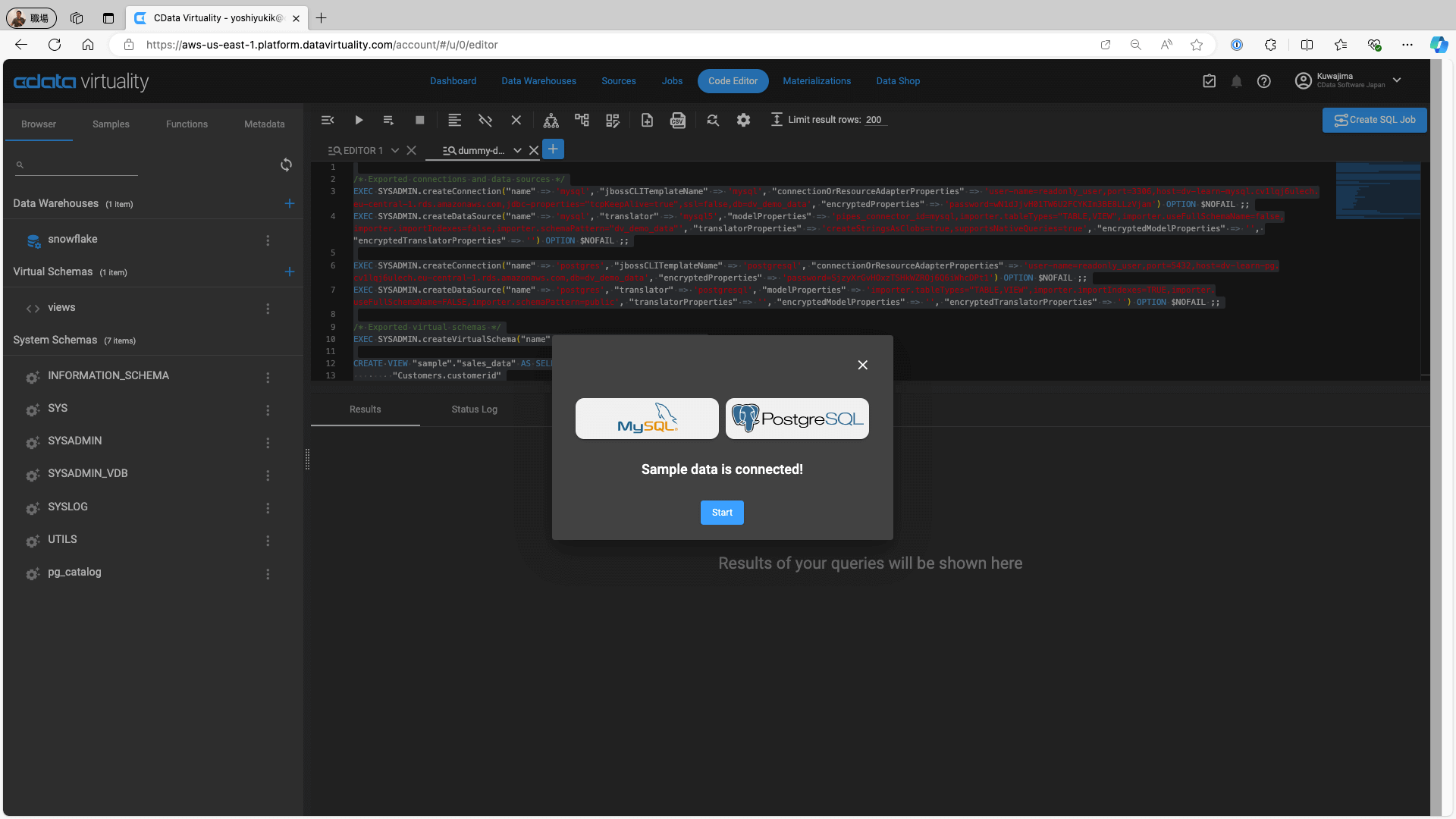The height and width of the screenshot is (819, 1456).
Task: Click the limit rows height icon
Action: pos(777,120)
